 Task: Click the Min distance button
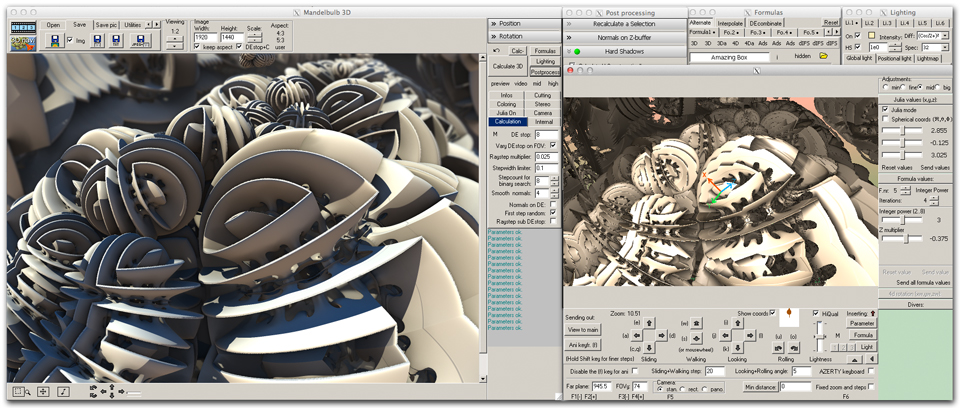click(760, 387)
